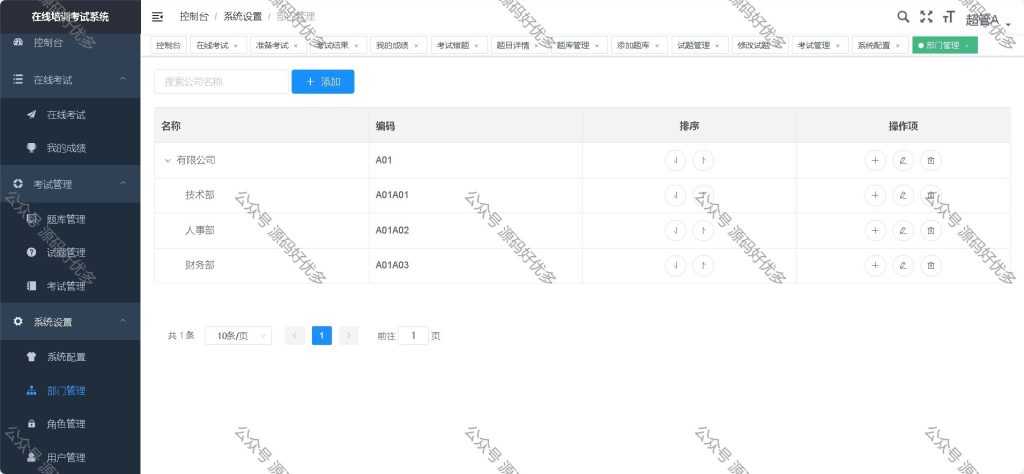The height and width of the screenshot is (474, 1024).
Task: Delete the 技术部 row
Action: coord(931,195)
